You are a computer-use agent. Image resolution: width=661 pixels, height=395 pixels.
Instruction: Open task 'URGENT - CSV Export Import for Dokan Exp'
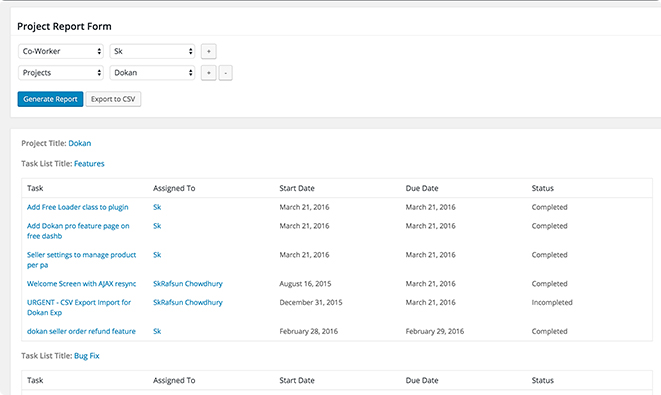coord(79,307)
